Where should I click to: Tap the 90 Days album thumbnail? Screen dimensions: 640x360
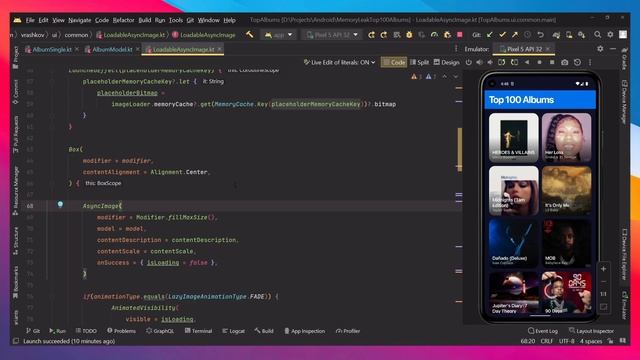click(567, 293)
